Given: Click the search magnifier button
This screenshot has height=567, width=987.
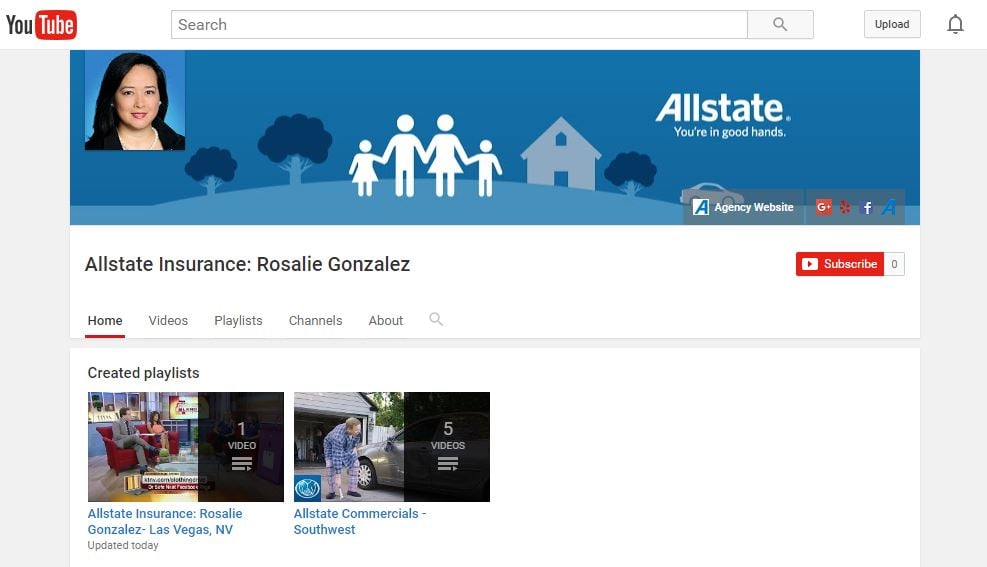Looking at the screenshot, I should 780,25.
